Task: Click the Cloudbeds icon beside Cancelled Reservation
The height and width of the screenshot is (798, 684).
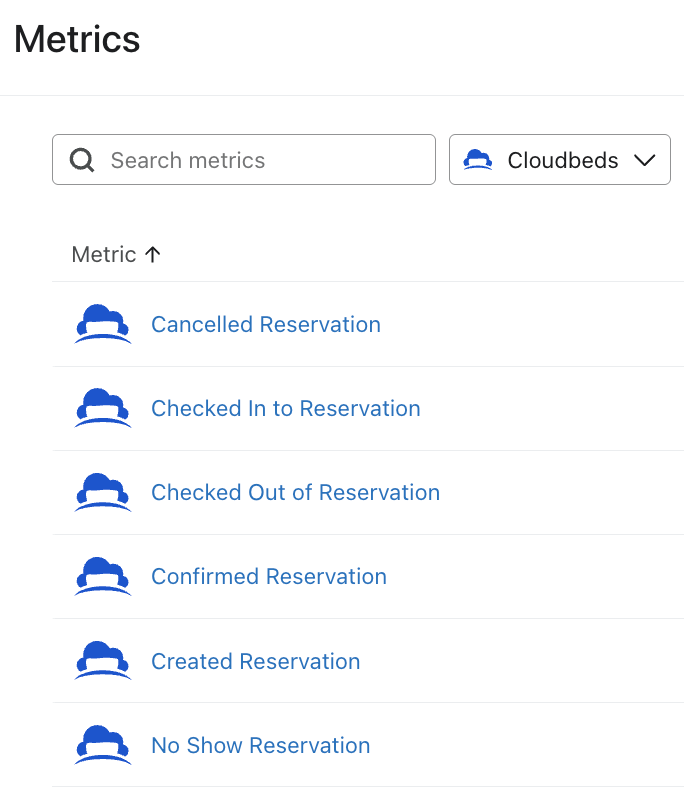Action: (103, 324)
